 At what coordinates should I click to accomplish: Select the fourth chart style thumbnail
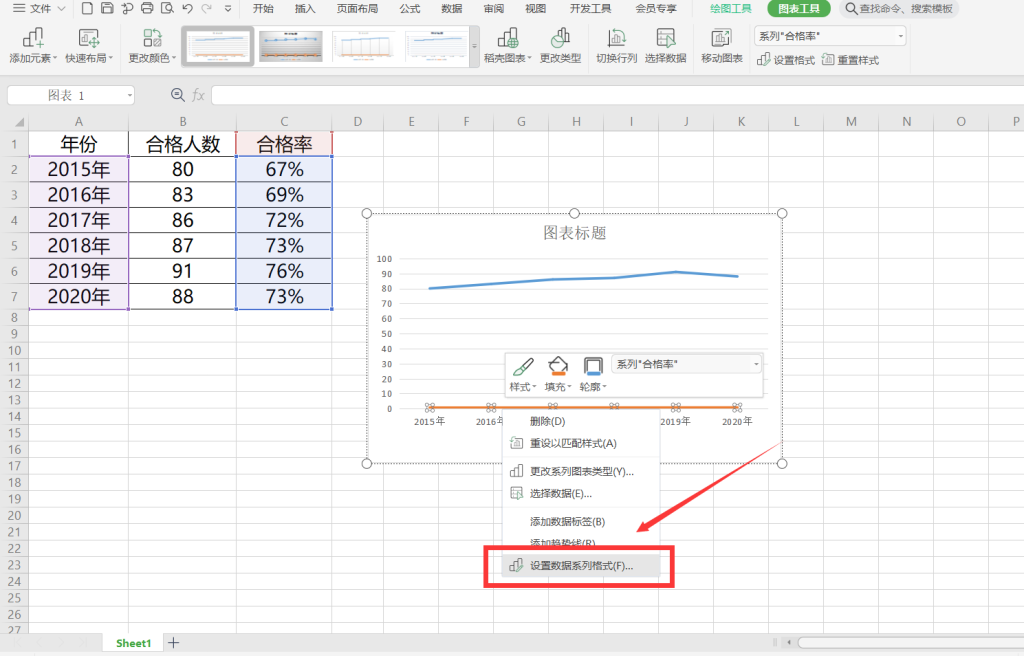click(436, 46)
